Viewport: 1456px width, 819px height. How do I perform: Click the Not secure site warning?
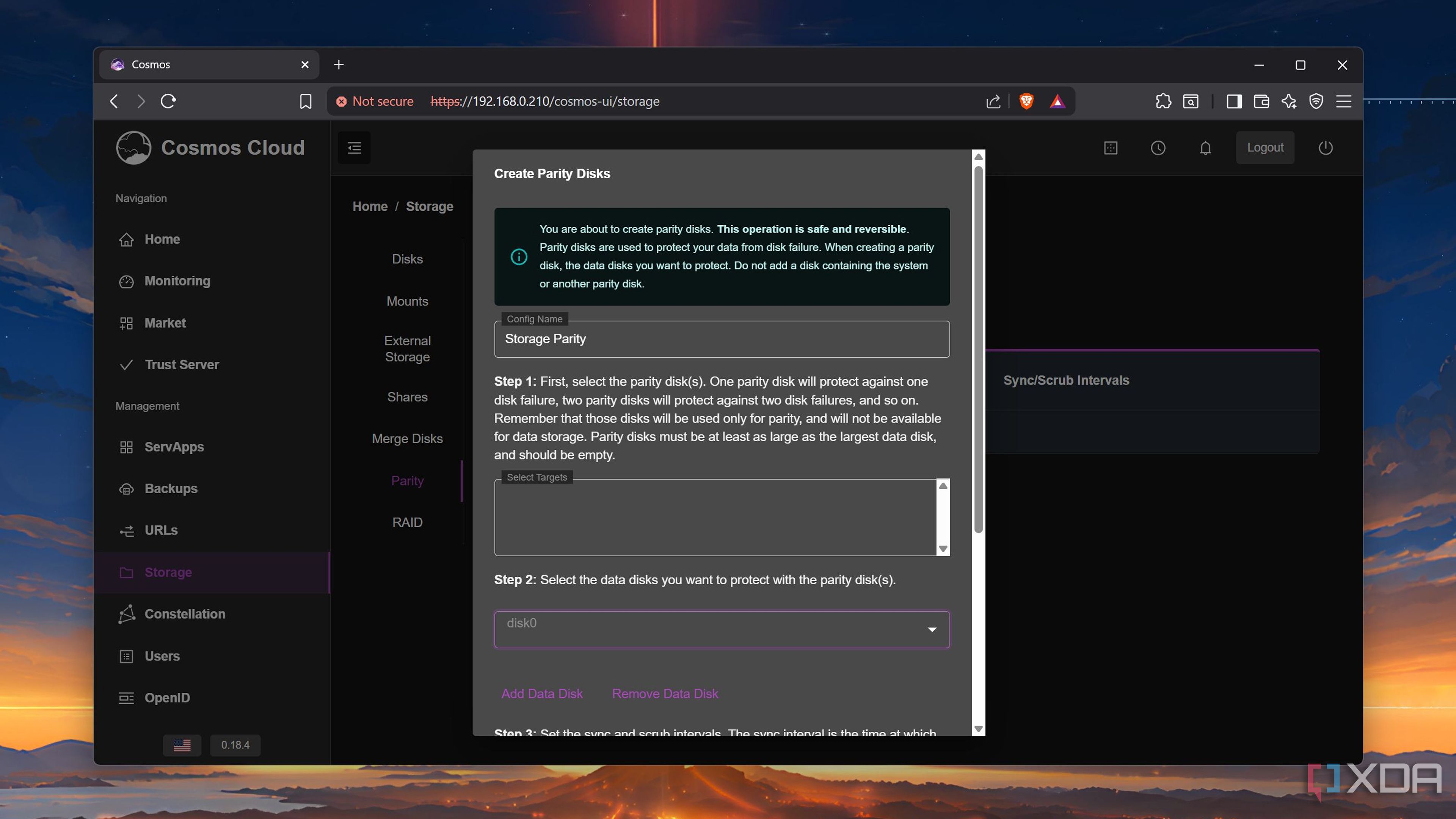tap(374, 101)
